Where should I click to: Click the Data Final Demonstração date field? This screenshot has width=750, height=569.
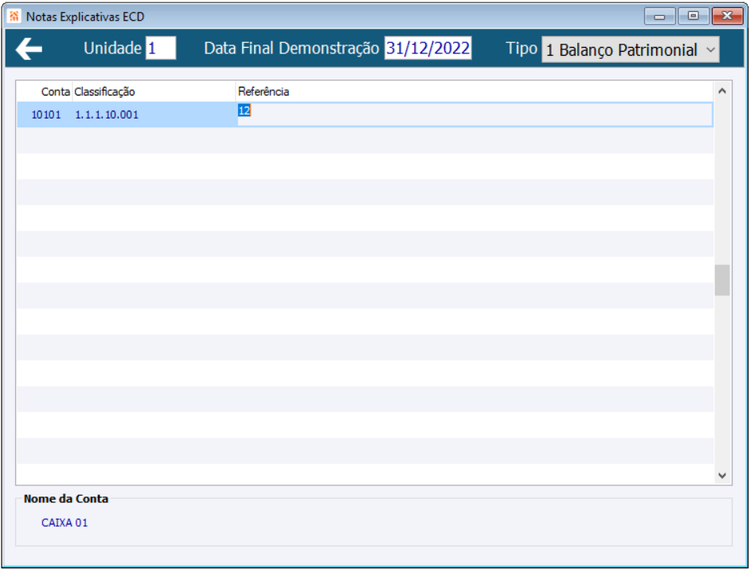(428, 48)
